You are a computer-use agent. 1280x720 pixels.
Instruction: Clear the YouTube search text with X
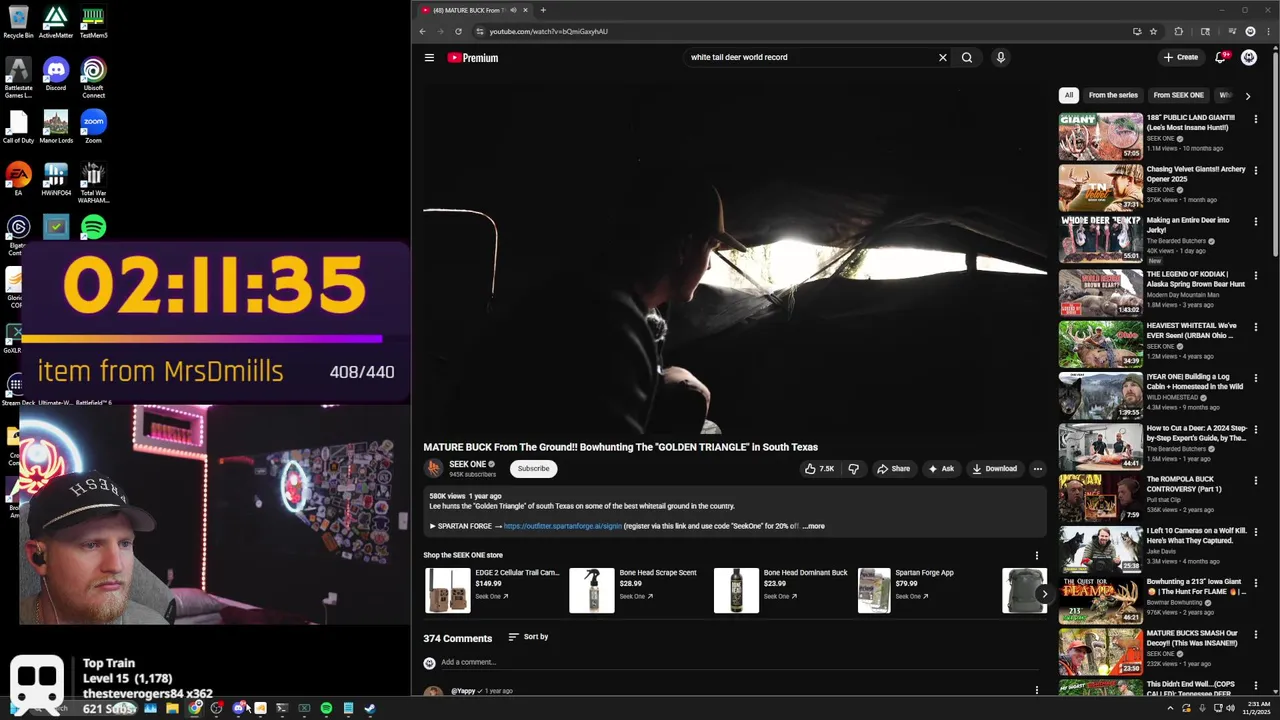pos(942,58)
